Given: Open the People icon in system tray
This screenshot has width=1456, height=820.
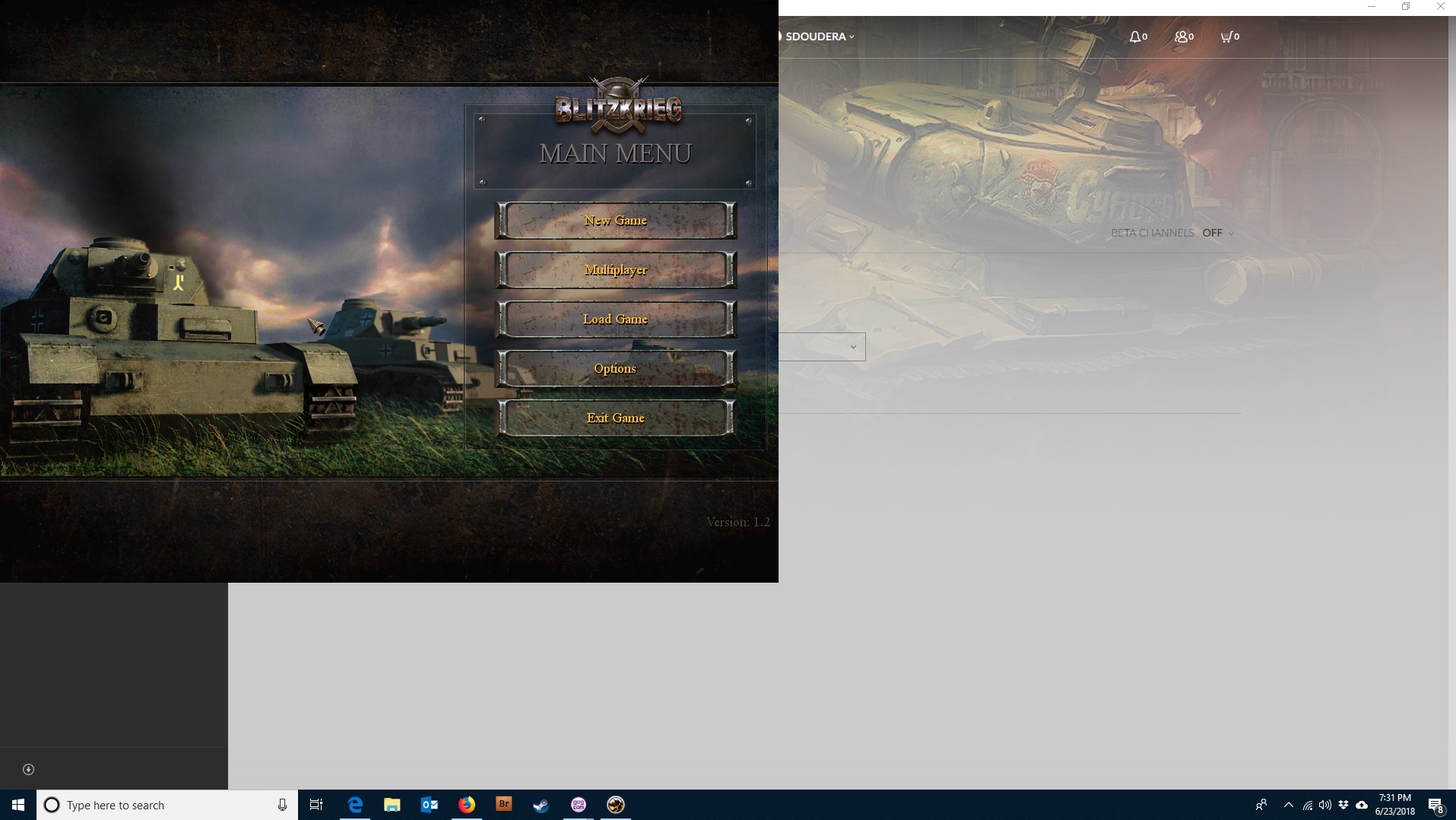Looking at the screenshot, I should 1261,805.
